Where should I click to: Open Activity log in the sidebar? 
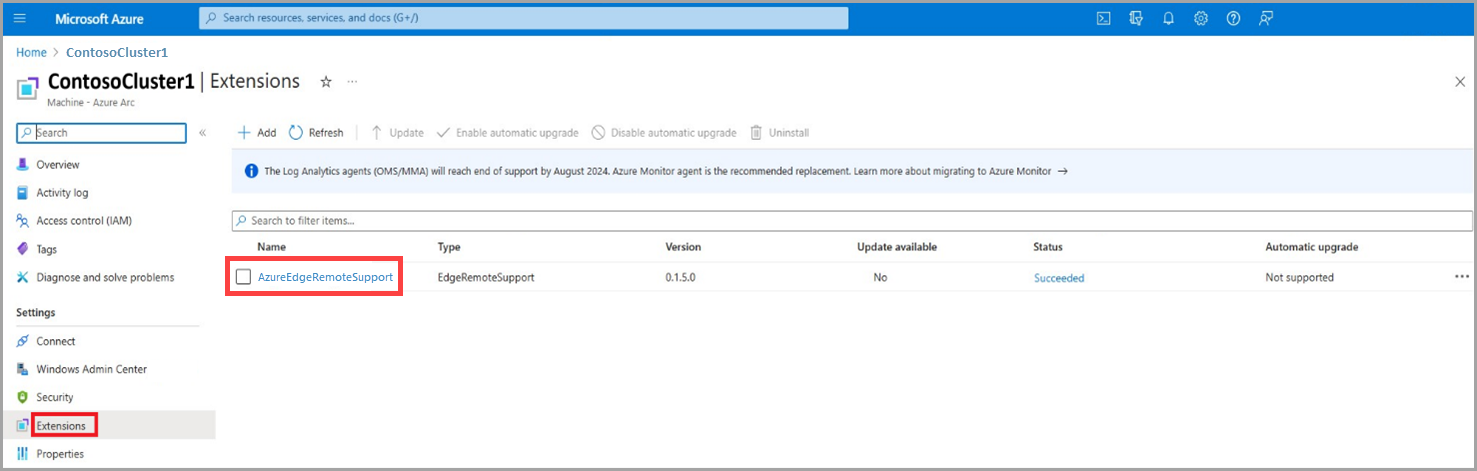(62, 193)
